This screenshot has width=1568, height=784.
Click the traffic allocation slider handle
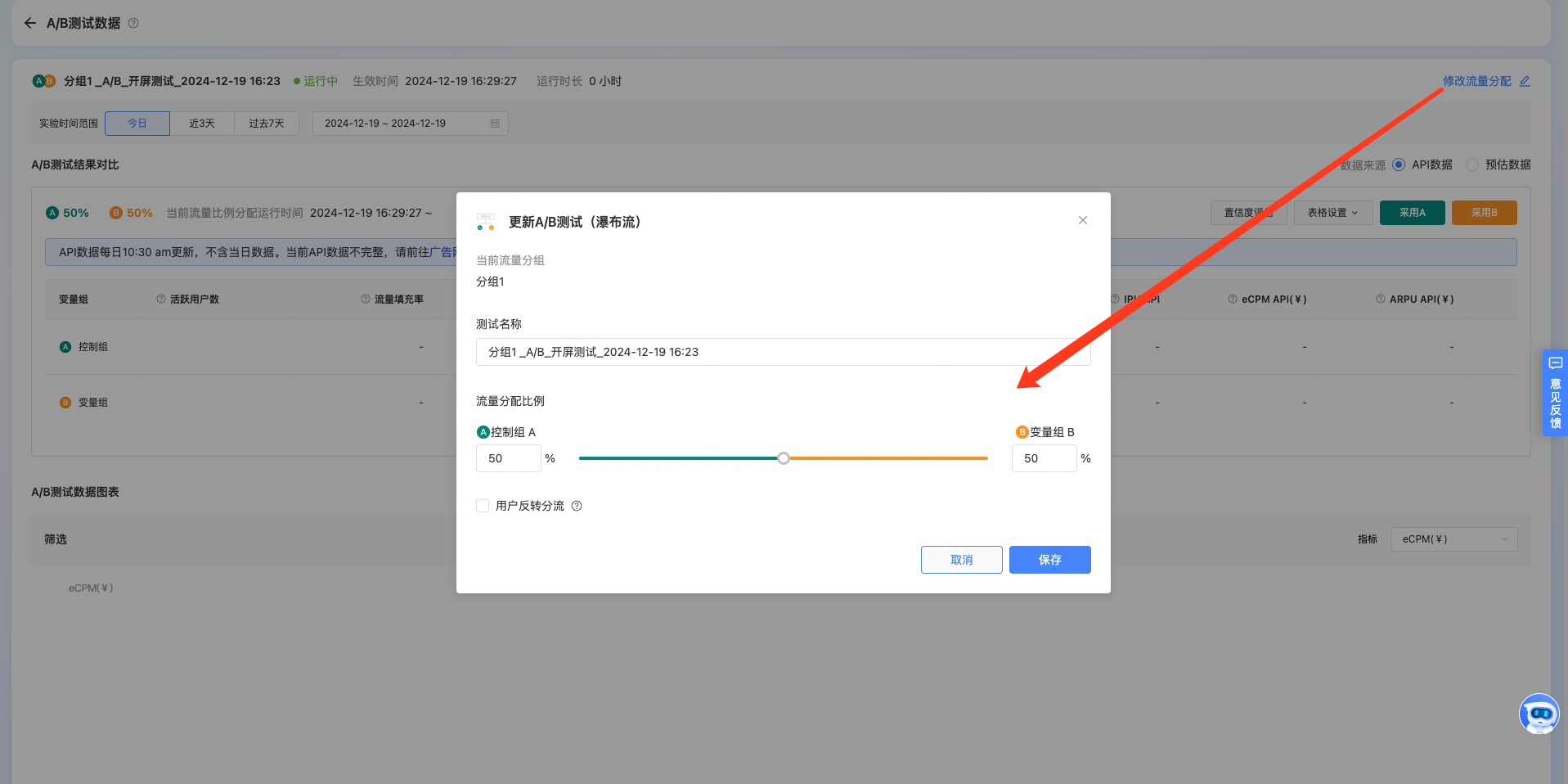(x=784, y=458)
